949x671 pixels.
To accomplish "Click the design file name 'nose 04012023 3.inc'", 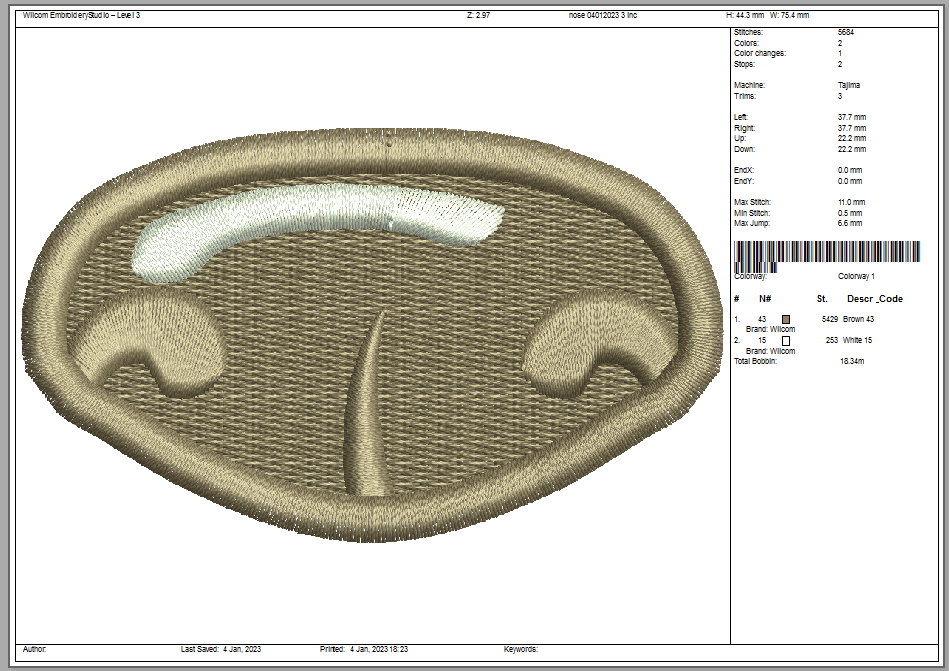I will (x=602, y=16).
